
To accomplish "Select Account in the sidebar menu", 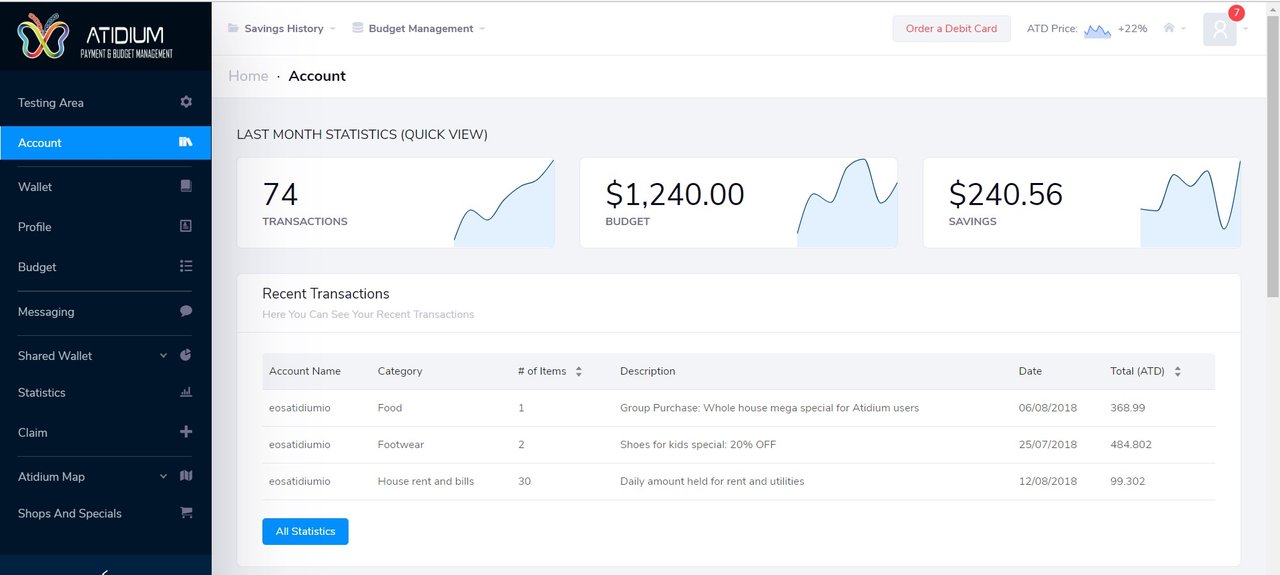I will [106, 143].
